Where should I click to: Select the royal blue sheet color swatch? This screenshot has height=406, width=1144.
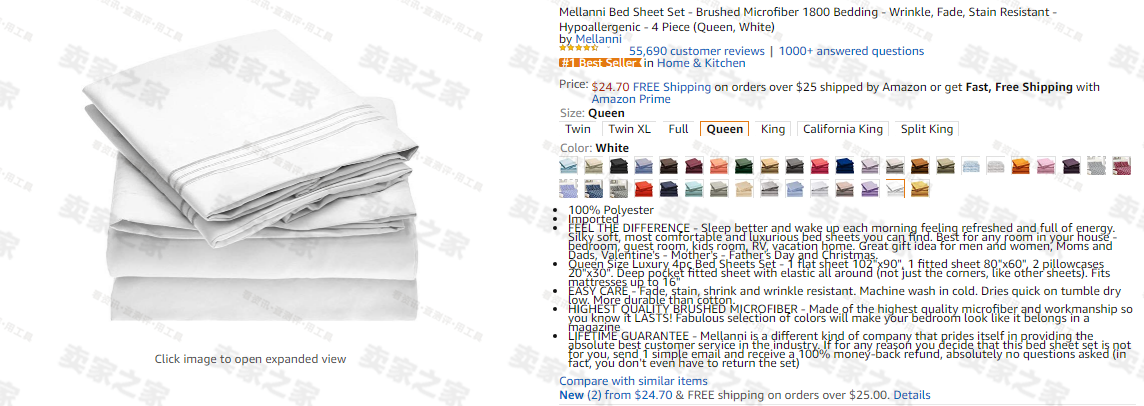coord(845,166)
